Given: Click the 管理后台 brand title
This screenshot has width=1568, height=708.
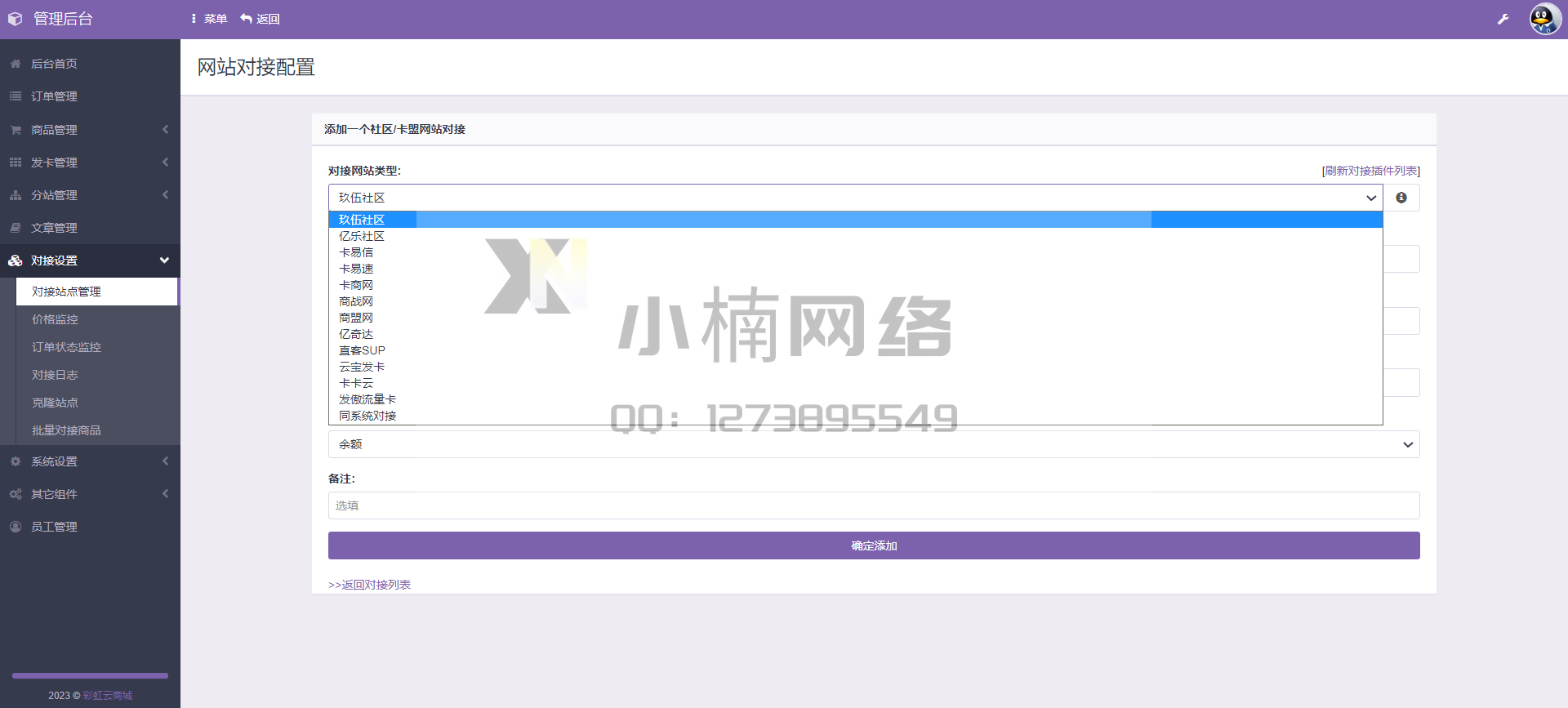Looking at the screenshot, I should (x=63, y=19).
